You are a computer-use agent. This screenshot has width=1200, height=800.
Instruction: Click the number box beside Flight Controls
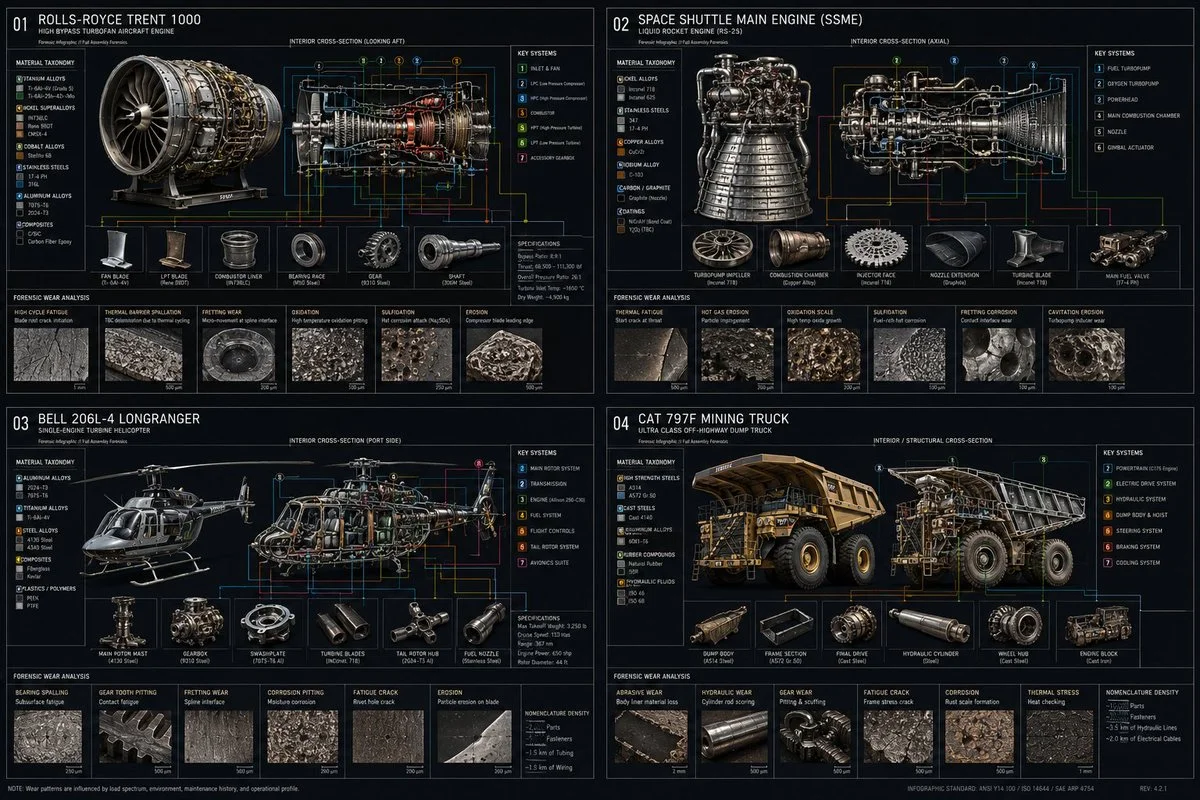click(523, 531)
